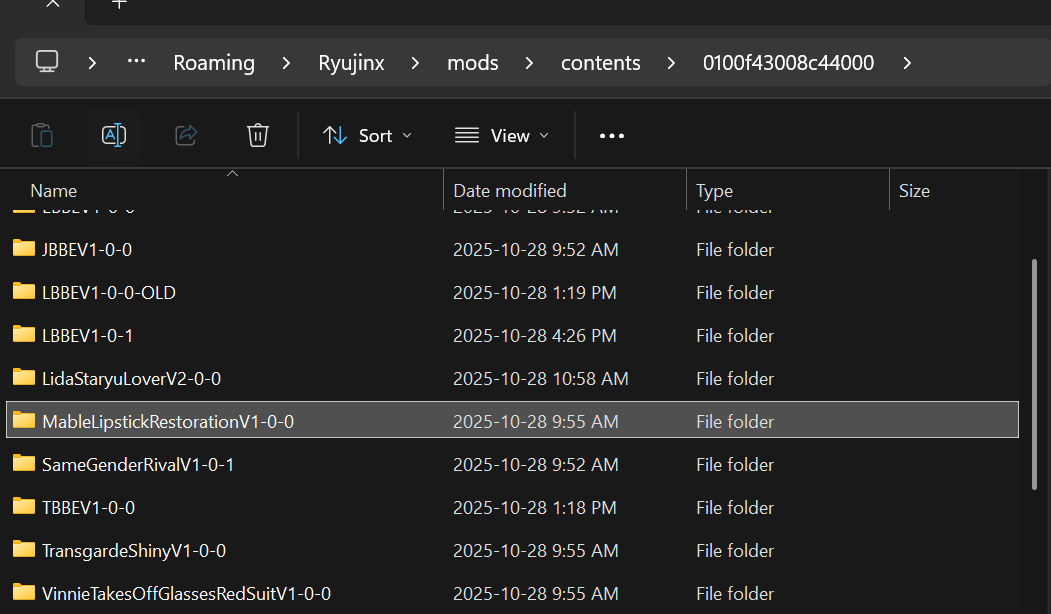Click the date modified of JBBEV1-0-0
This screenshot has width=1051, height=614.
tap(536, 249)
